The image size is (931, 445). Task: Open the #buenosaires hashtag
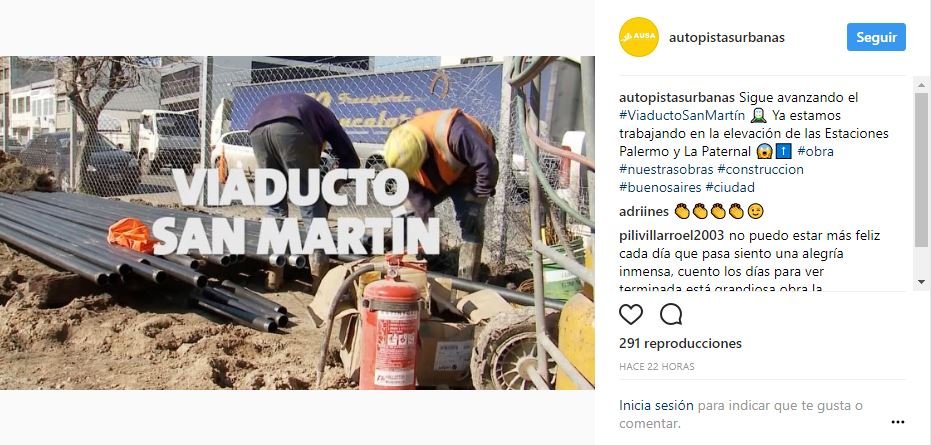[660, 188]
